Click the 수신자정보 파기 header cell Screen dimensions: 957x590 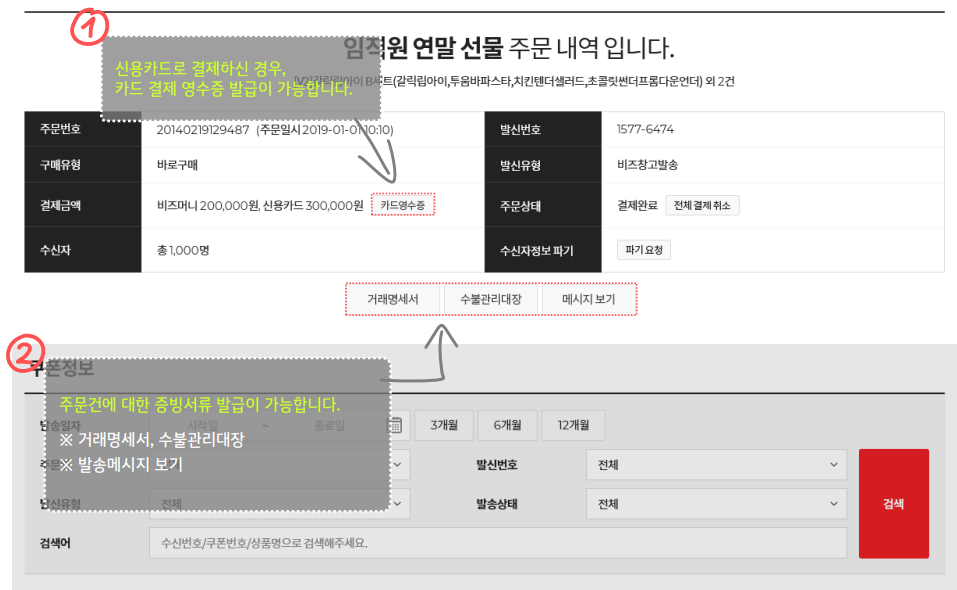click(543, 250)
